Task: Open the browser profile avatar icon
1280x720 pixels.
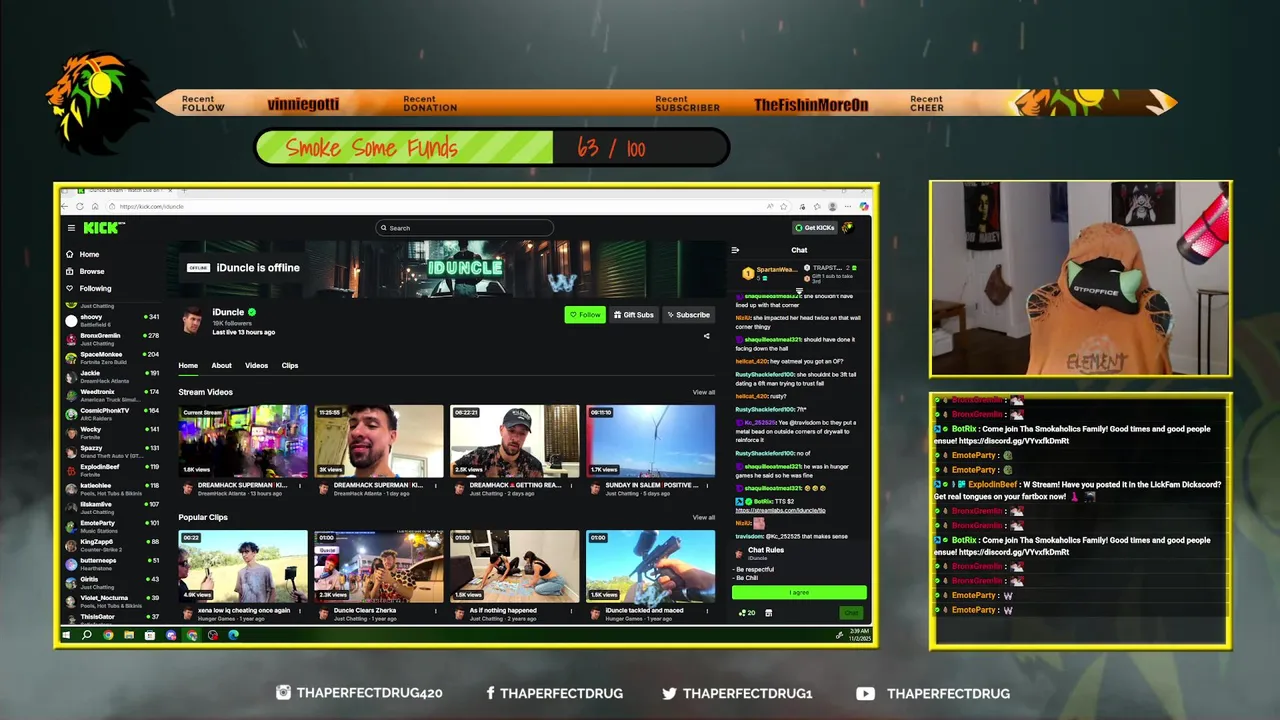Action: tap(833, 206)
